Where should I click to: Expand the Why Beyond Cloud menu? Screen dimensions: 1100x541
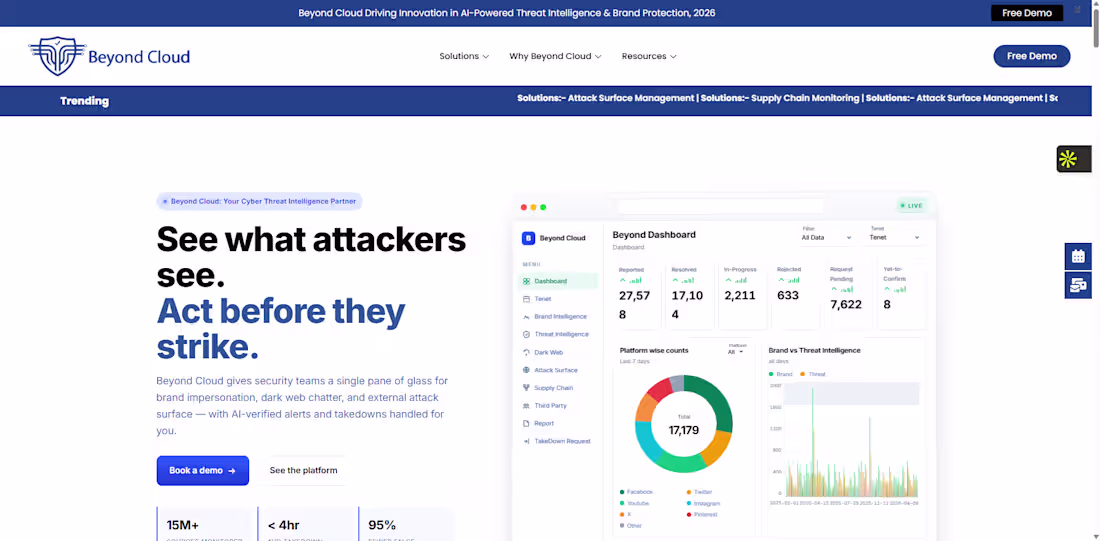tap(555, 56)
